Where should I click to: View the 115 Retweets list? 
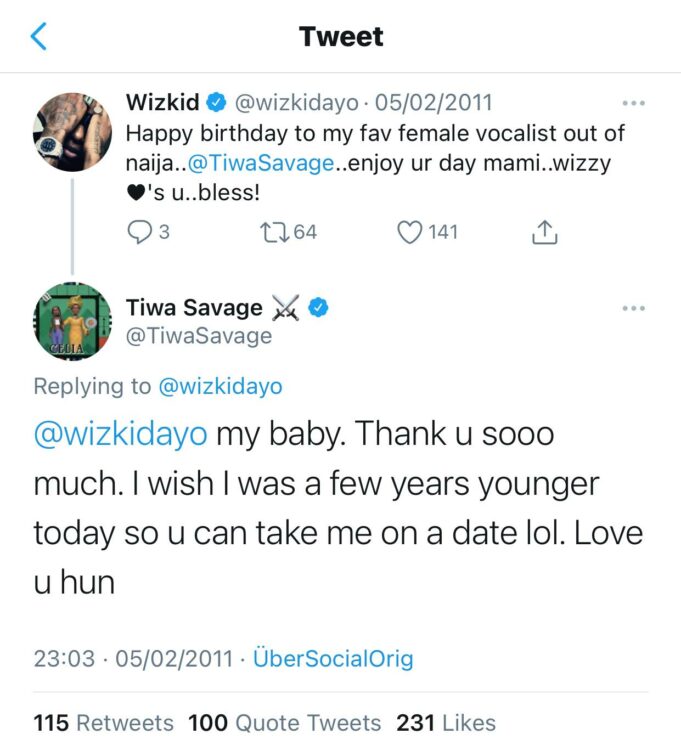click(103, 722)
